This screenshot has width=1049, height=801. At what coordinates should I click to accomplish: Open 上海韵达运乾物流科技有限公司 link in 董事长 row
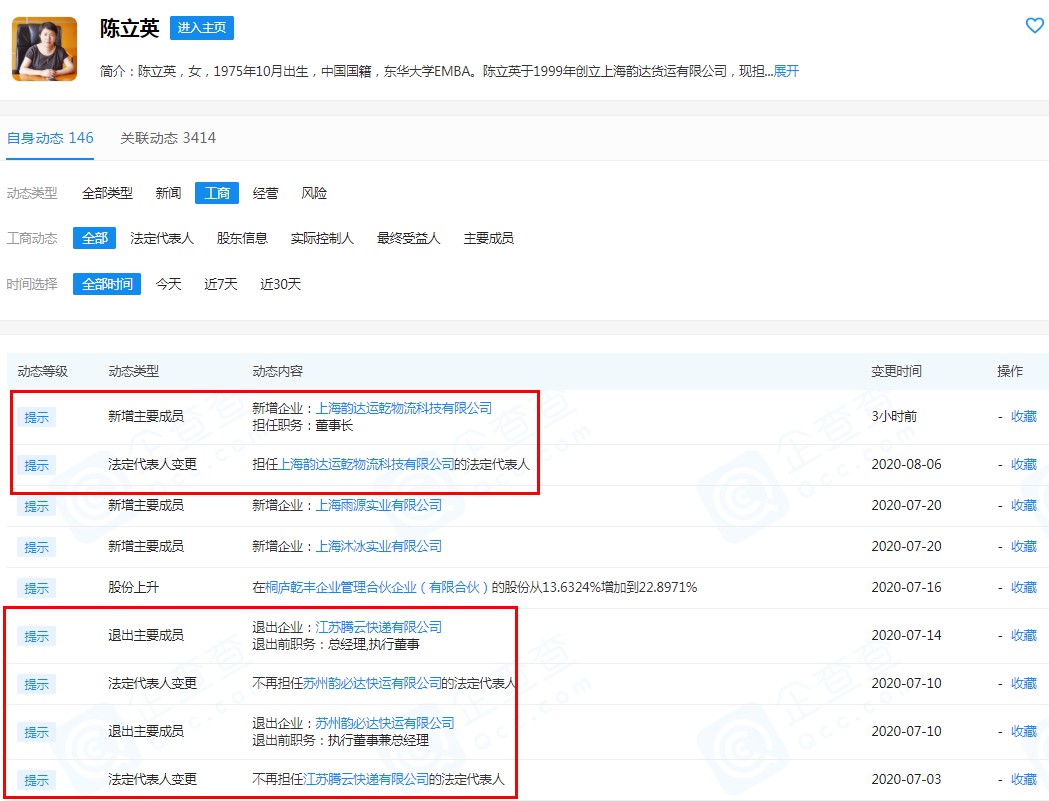tap(403, 408)
